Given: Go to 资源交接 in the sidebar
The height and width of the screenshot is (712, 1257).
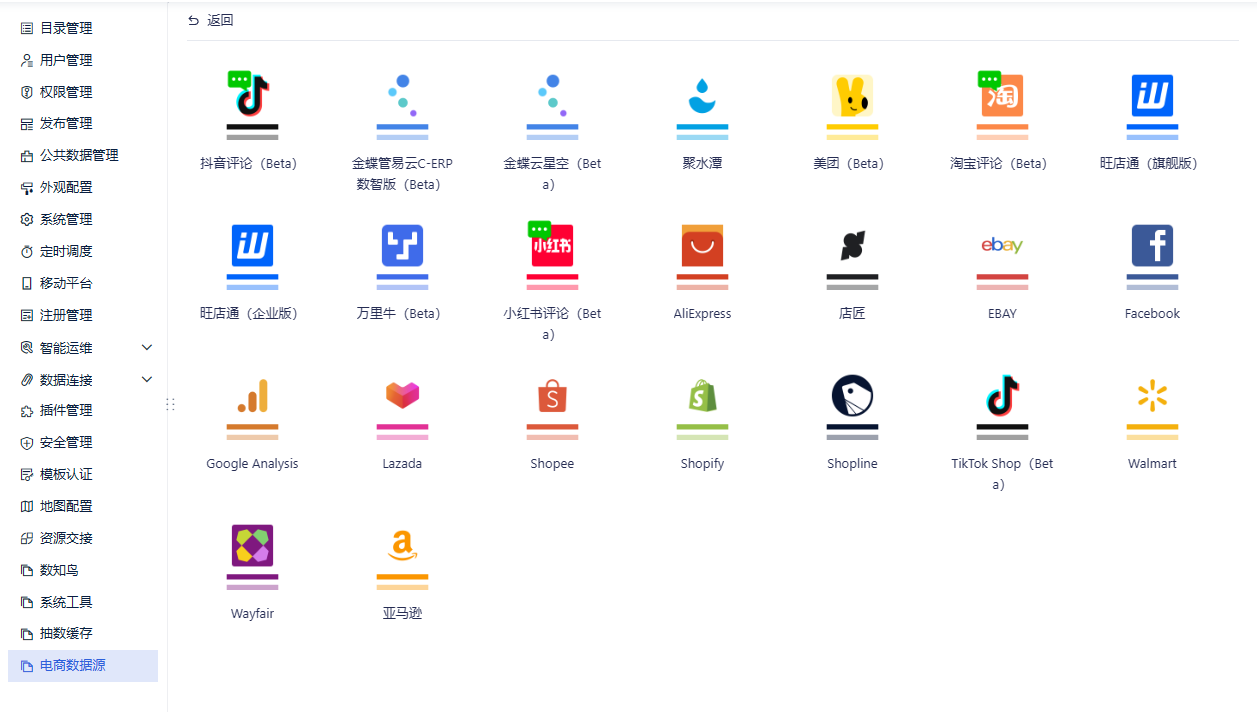Looking at the screenshot, I should (83, 538).
